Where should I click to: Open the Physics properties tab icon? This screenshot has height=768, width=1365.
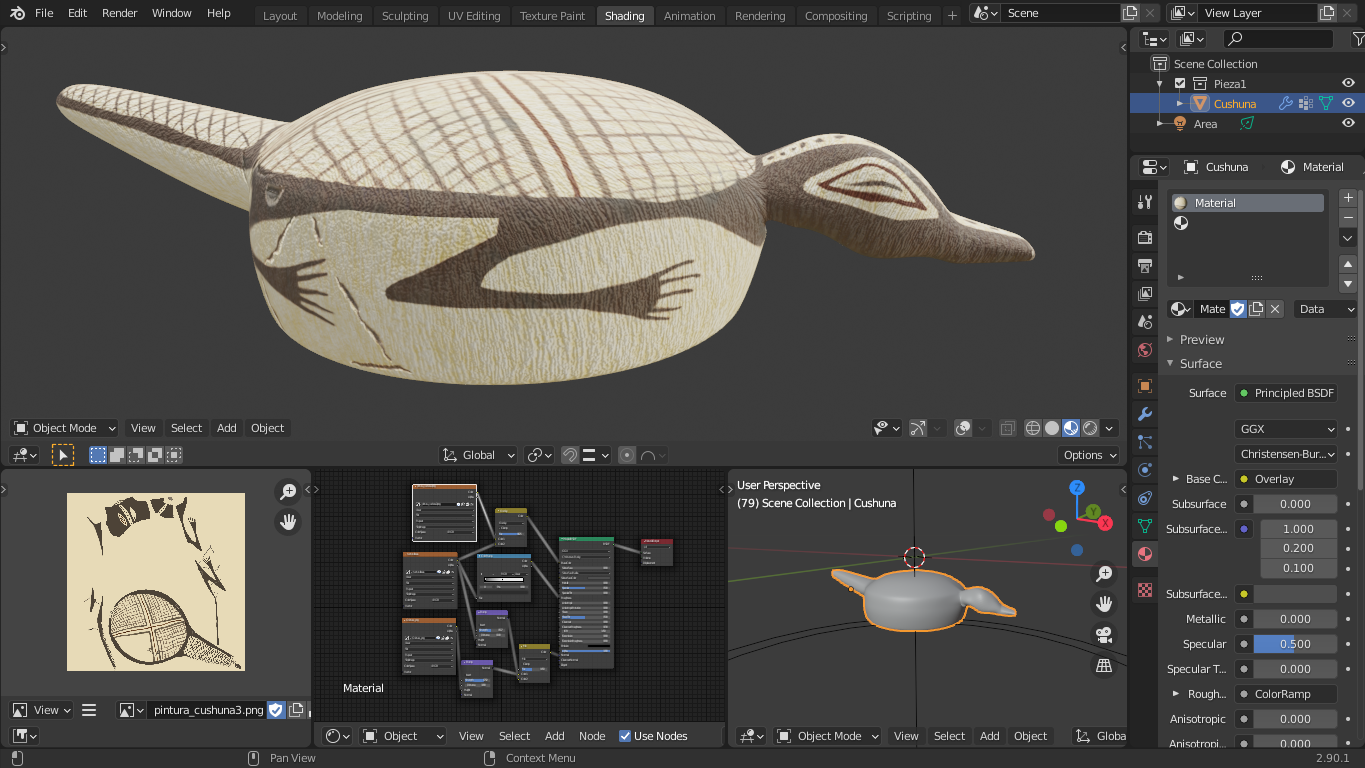coord(1145,470)
